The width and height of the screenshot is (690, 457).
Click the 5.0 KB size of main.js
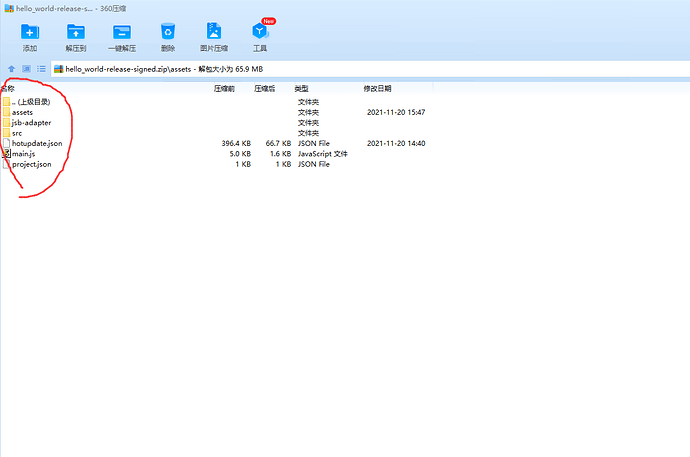[x=240, y=154]
